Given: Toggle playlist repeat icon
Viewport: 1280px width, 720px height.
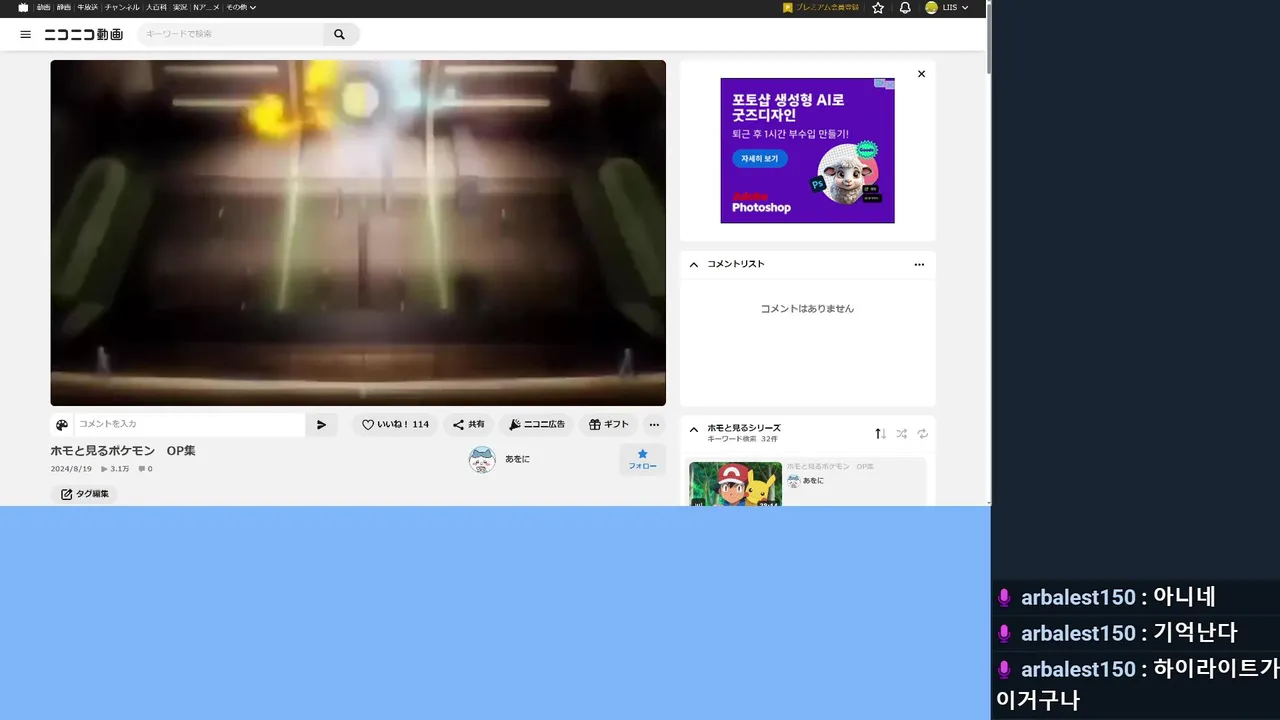Looking at the screenshot, I should click(922, 434).
